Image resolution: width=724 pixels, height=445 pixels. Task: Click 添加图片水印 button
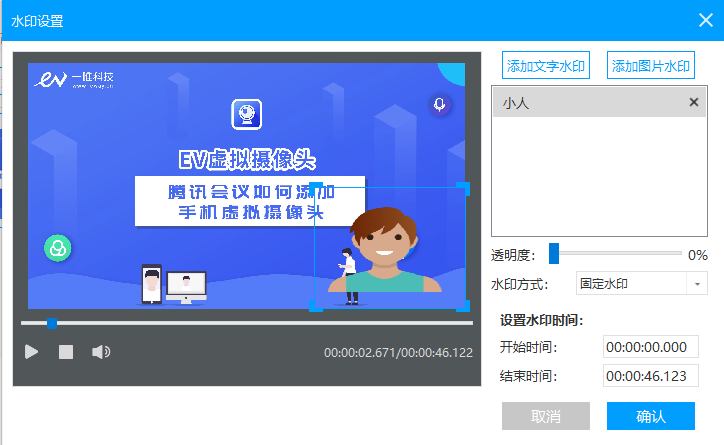click(x=651, y=66)
